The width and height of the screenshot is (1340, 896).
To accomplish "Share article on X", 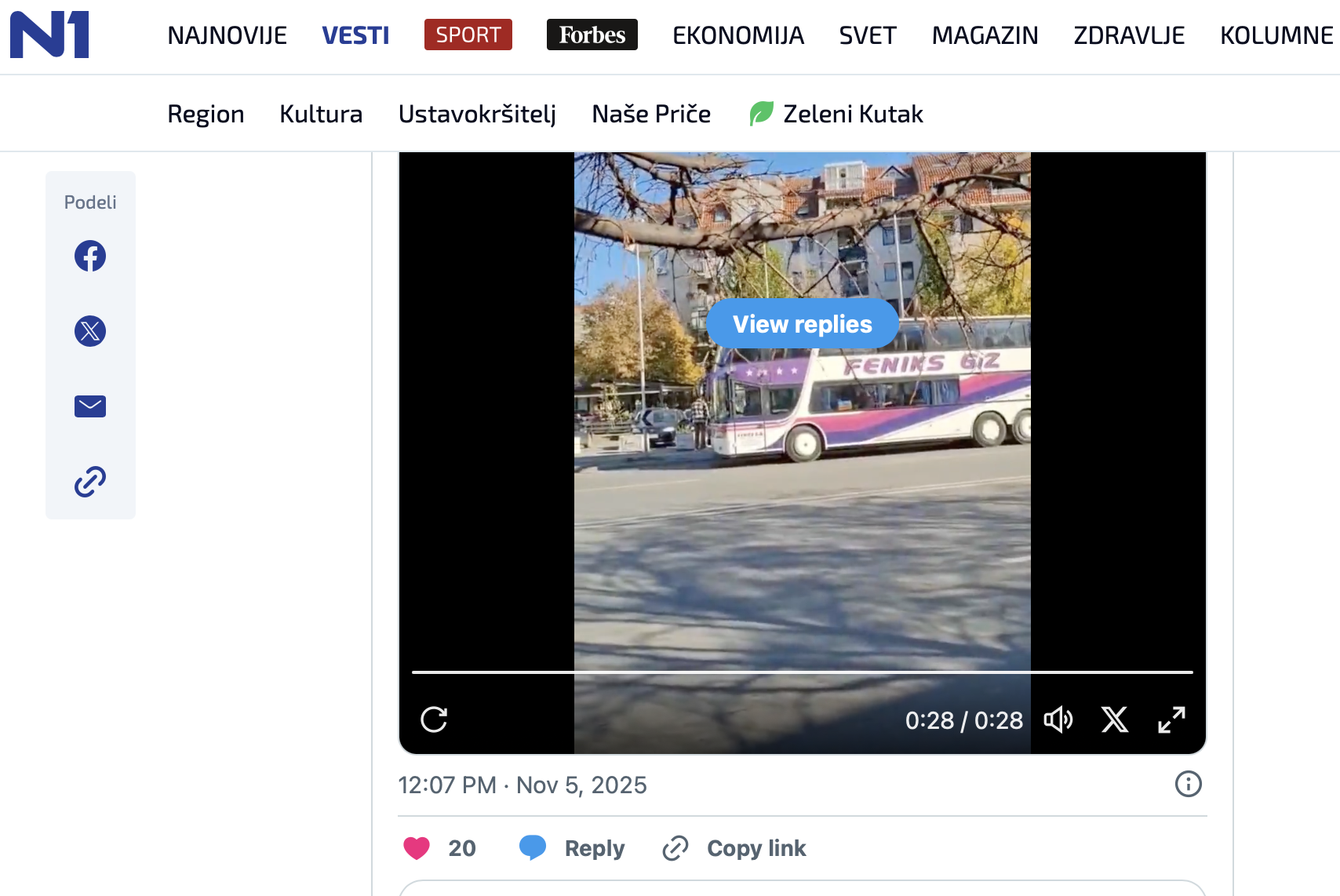I will coord(90,331).
